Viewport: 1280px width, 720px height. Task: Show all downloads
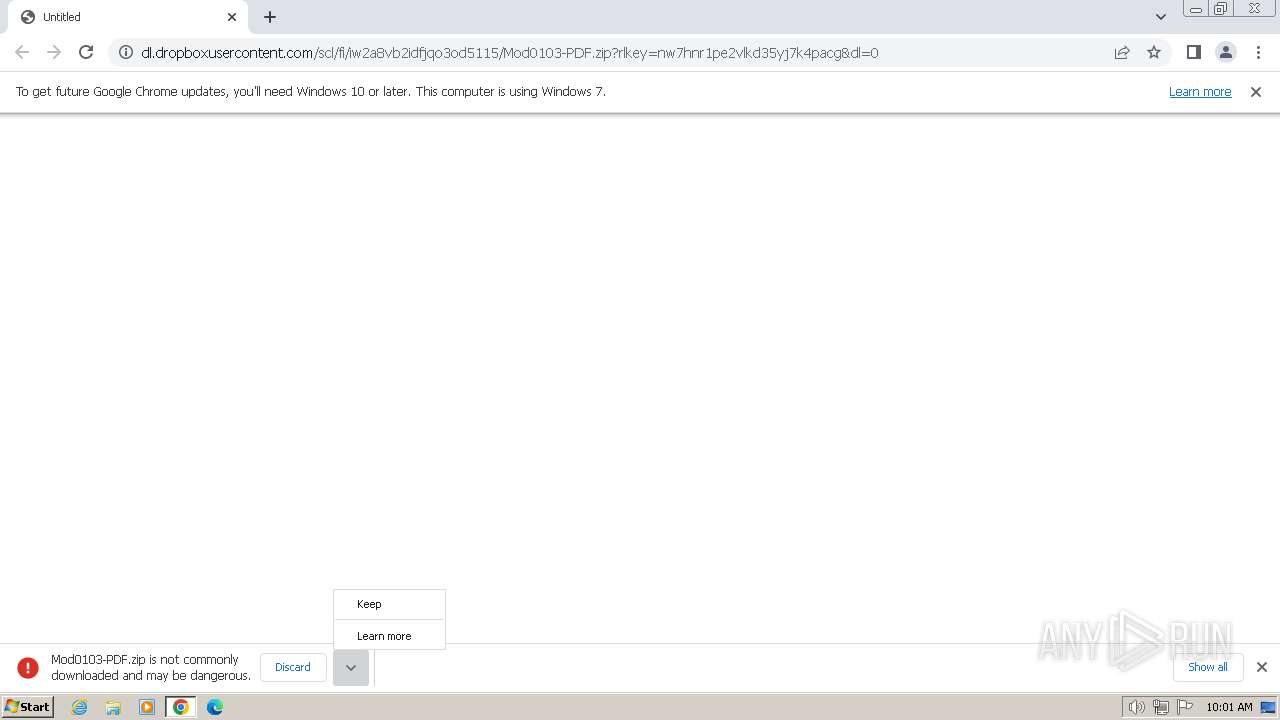(1208, 667)
